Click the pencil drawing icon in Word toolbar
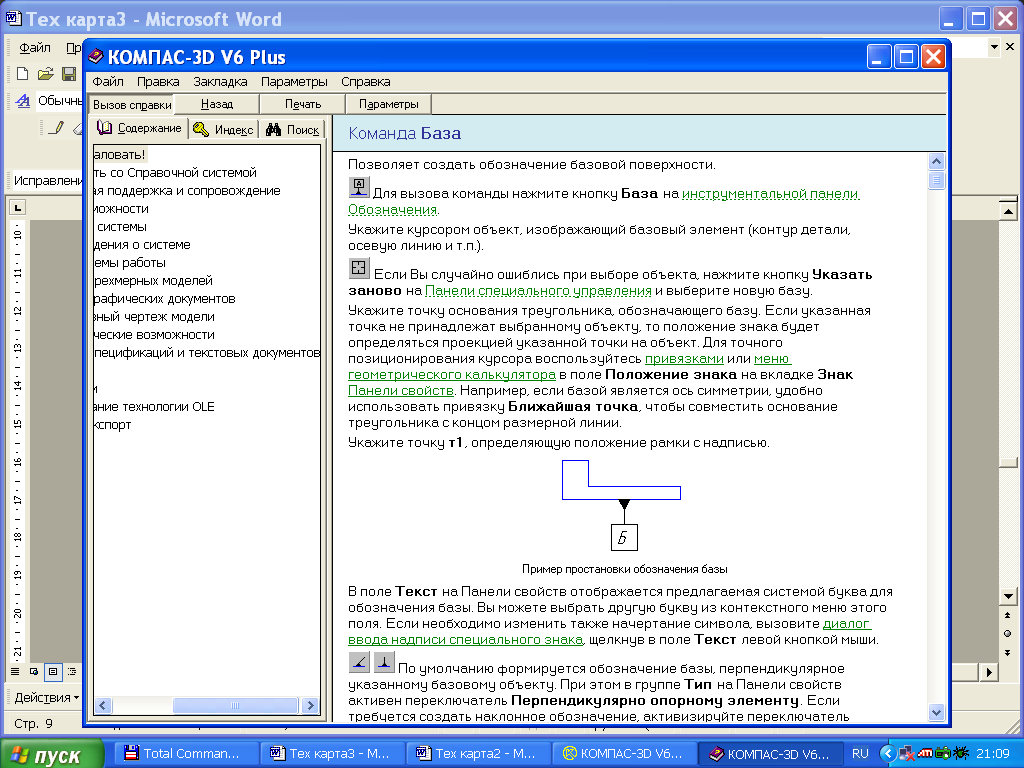This screenshot has width=1024, height=768. (57, 127)
